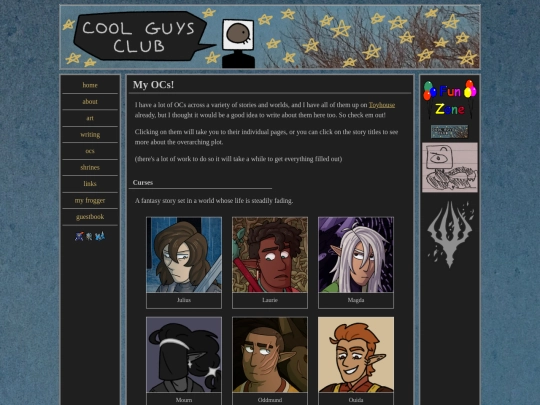
Task: Click the My OCs! heading
Action: coord(153,85)
